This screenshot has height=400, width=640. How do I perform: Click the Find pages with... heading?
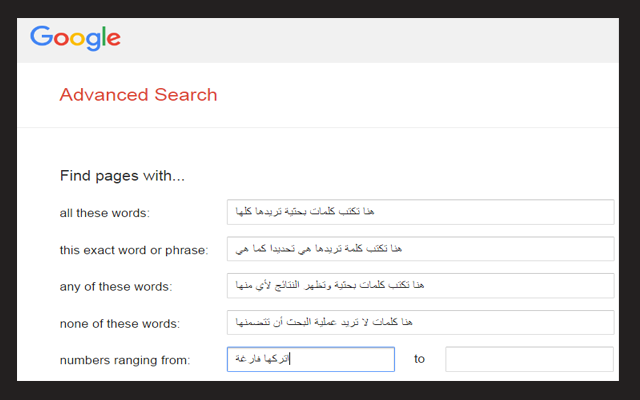[x=122, y=176]
